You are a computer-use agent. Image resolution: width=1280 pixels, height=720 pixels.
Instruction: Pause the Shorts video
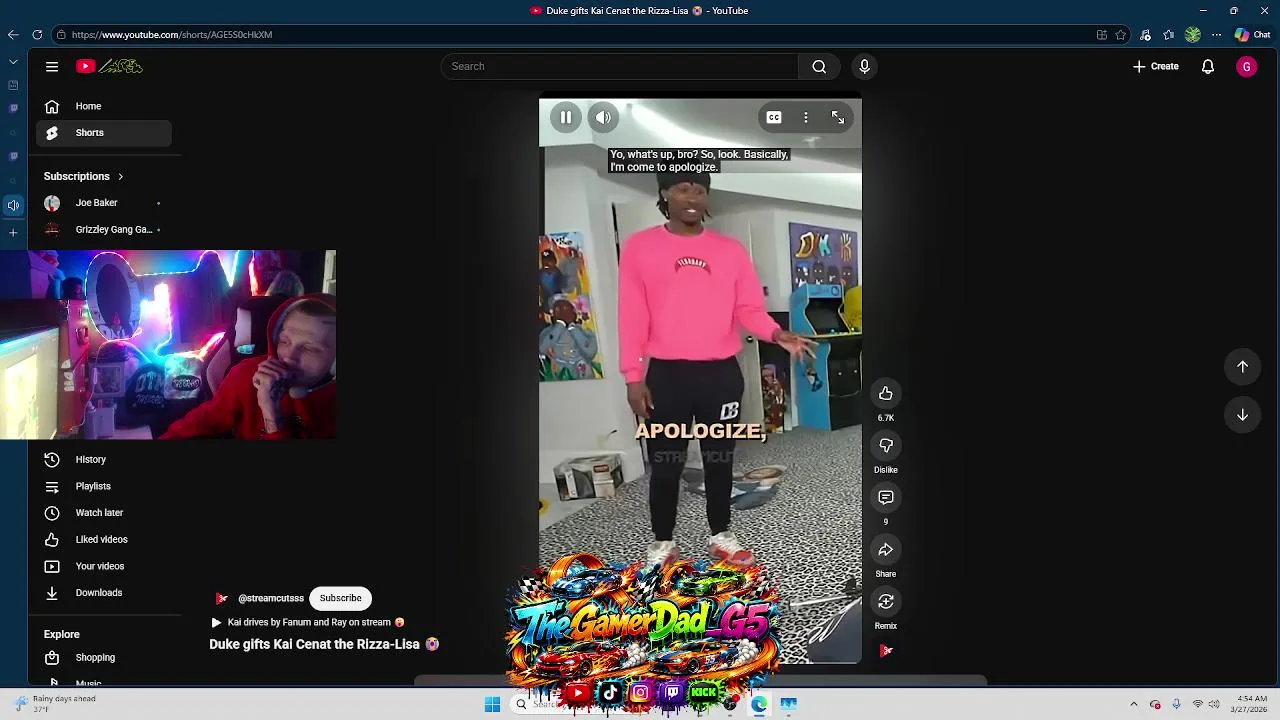point(566,118)
